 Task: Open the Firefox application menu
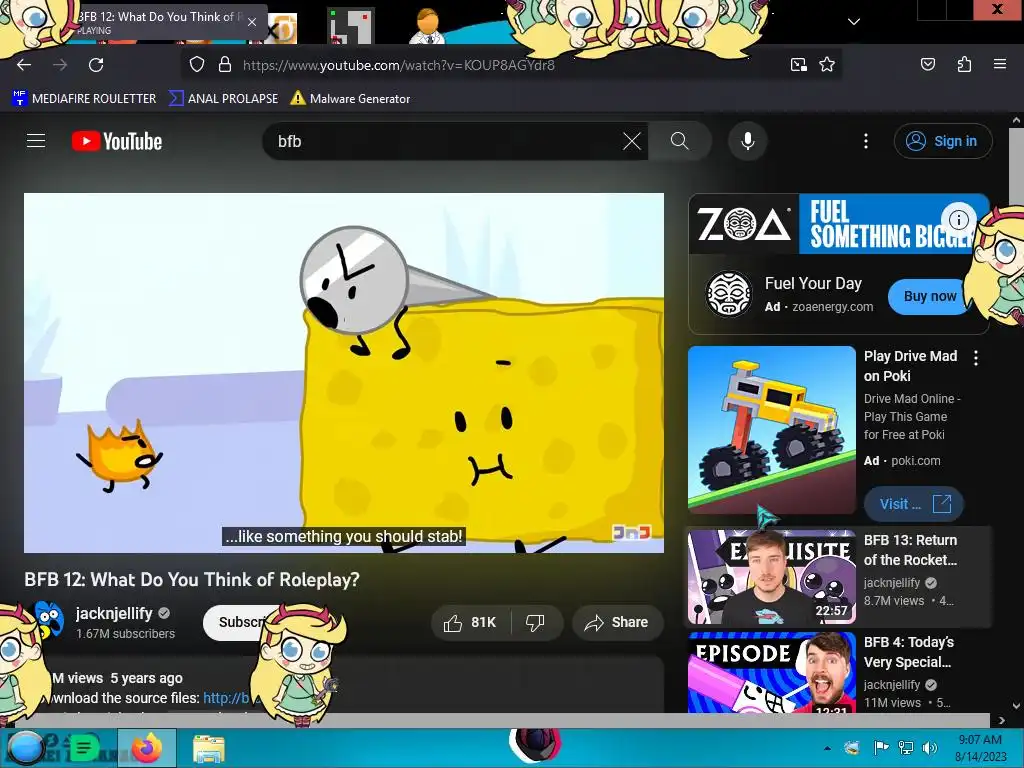tap(999, 64)
